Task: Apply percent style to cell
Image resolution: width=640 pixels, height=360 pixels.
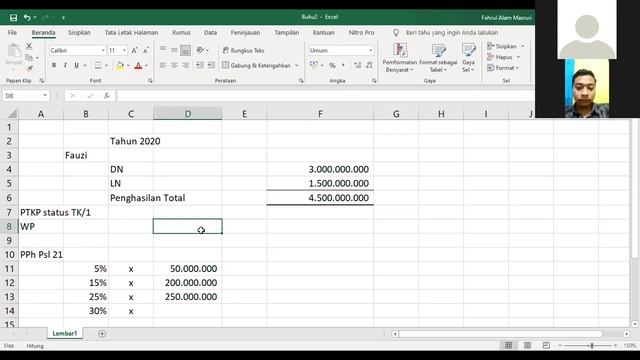Action: pos(332,65)
